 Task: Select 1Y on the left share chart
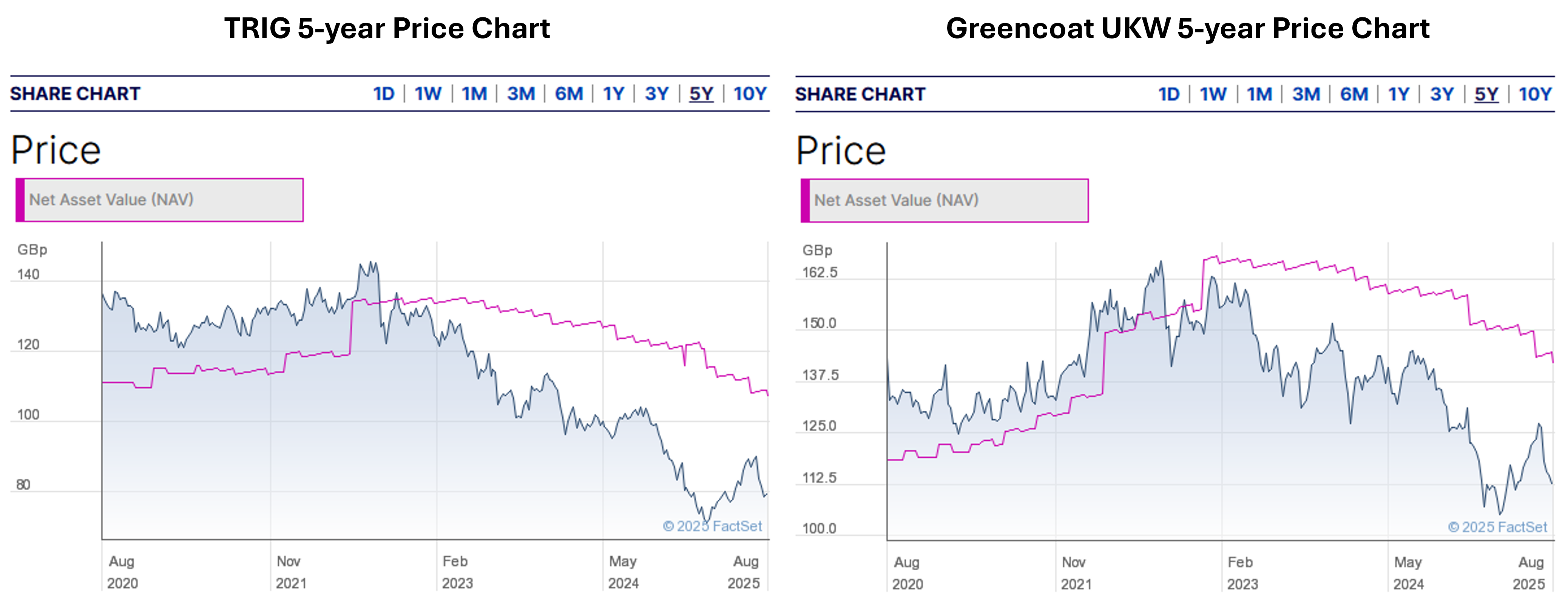pyautogui.click(x=614, y=94)
